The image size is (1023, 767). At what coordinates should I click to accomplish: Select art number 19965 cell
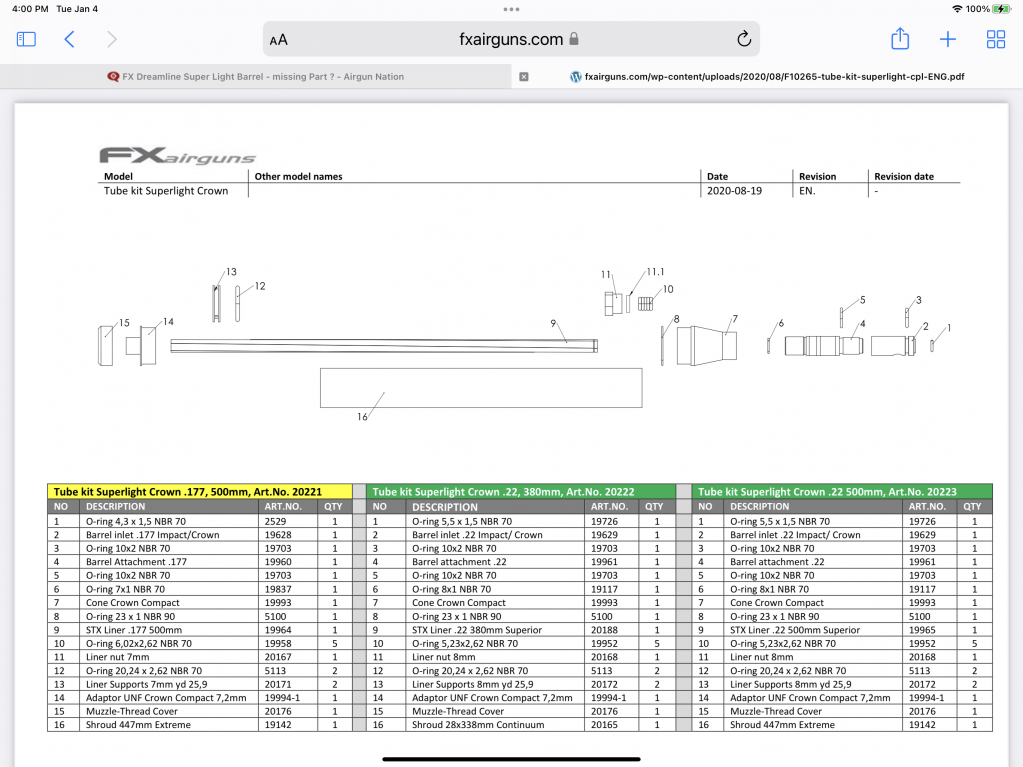[929, 630]
